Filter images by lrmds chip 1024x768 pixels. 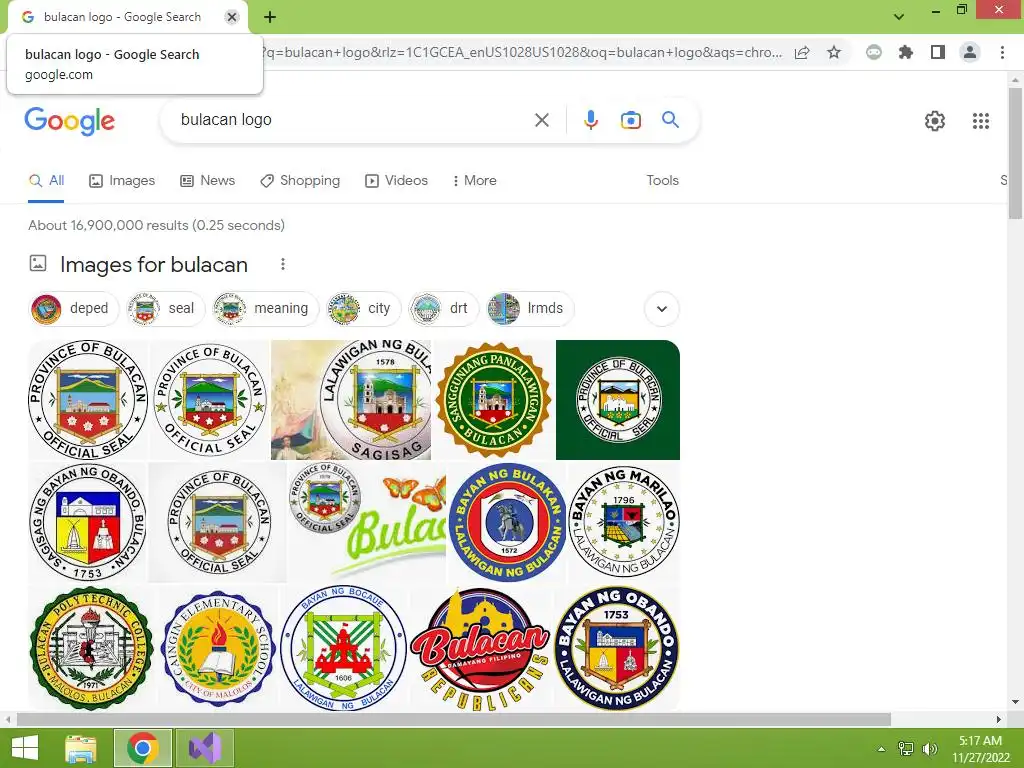tap(530, 308)
